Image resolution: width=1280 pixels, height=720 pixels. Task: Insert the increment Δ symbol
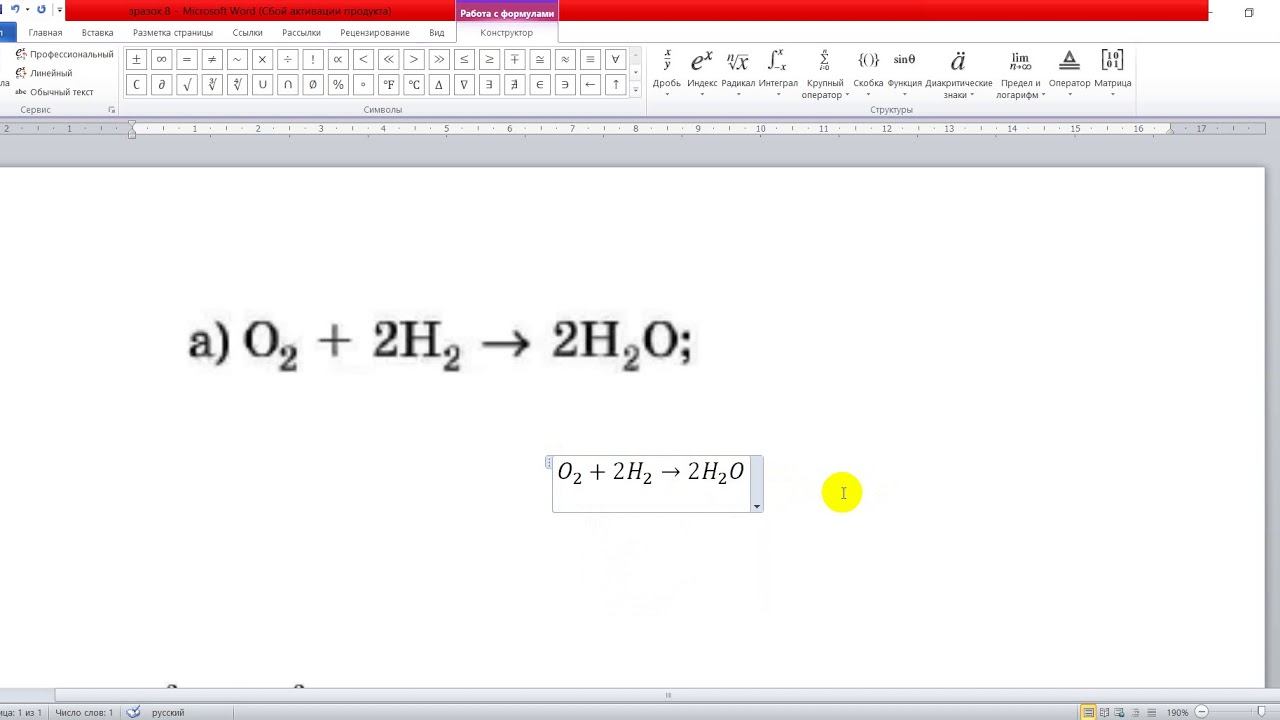tap(439, 85)
